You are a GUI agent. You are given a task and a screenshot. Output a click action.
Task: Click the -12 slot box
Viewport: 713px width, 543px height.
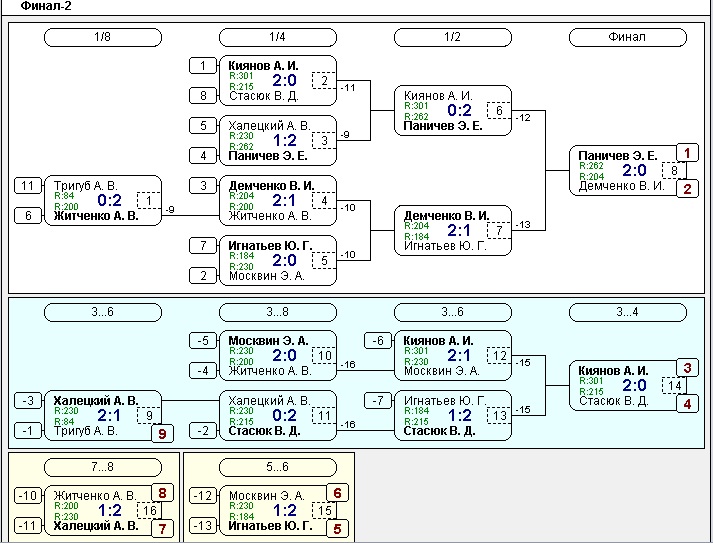tap(203, 495)
